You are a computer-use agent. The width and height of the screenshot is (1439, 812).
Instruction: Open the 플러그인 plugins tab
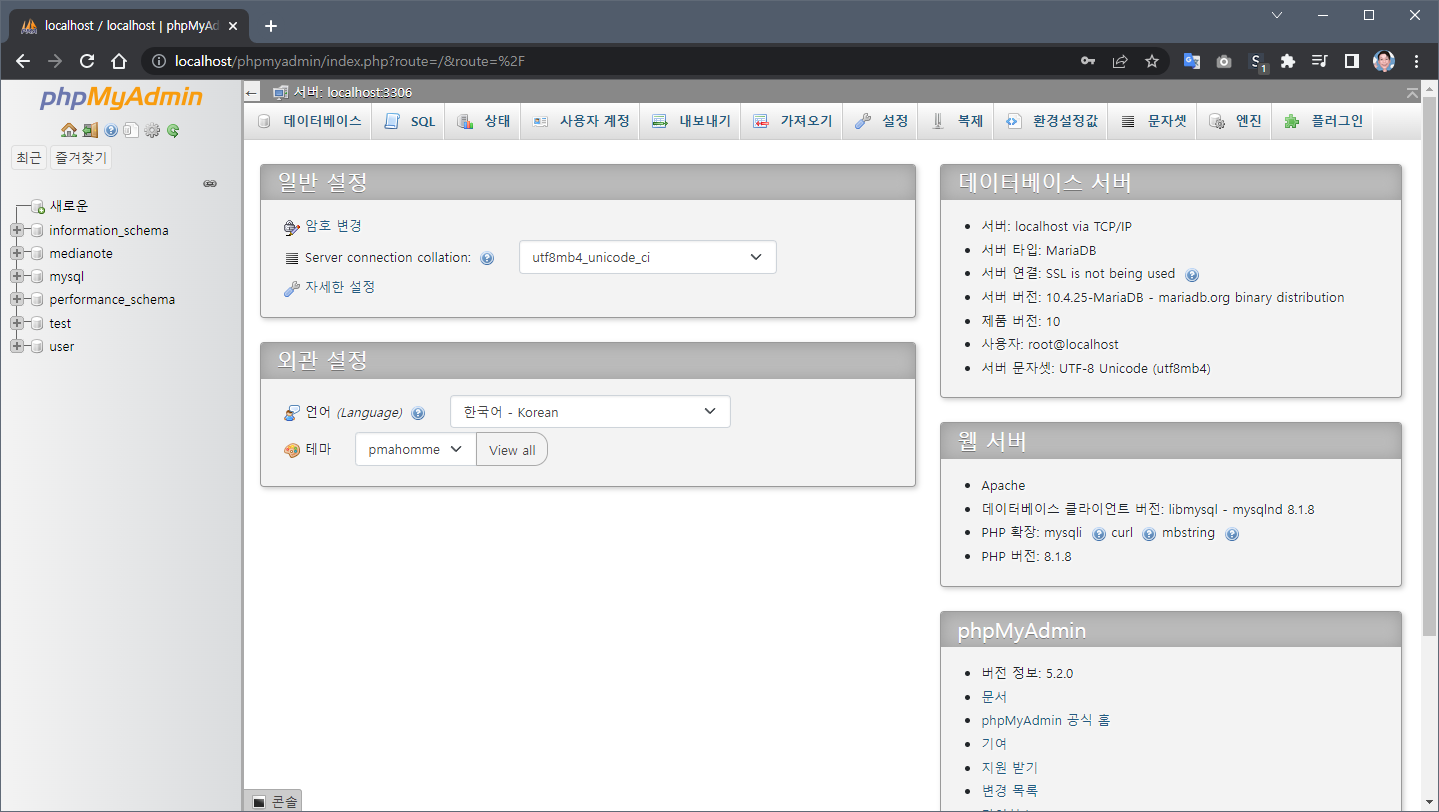(1324, 121)
